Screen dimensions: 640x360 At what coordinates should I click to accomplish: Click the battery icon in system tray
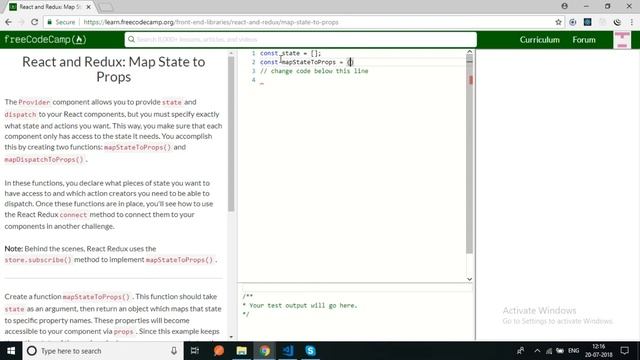pos(560,351)
